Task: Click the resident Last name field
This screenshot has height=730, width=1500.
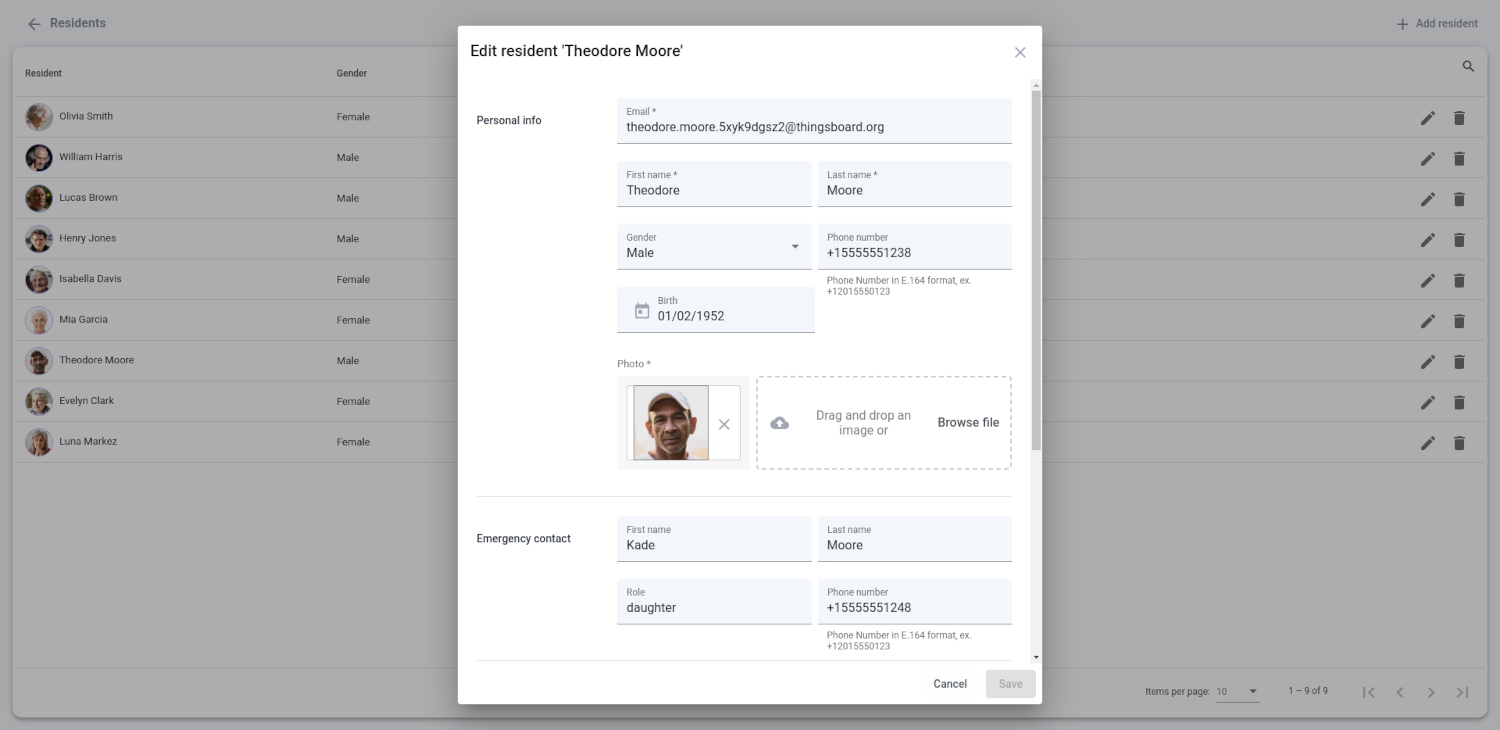Action: point(915,184)
